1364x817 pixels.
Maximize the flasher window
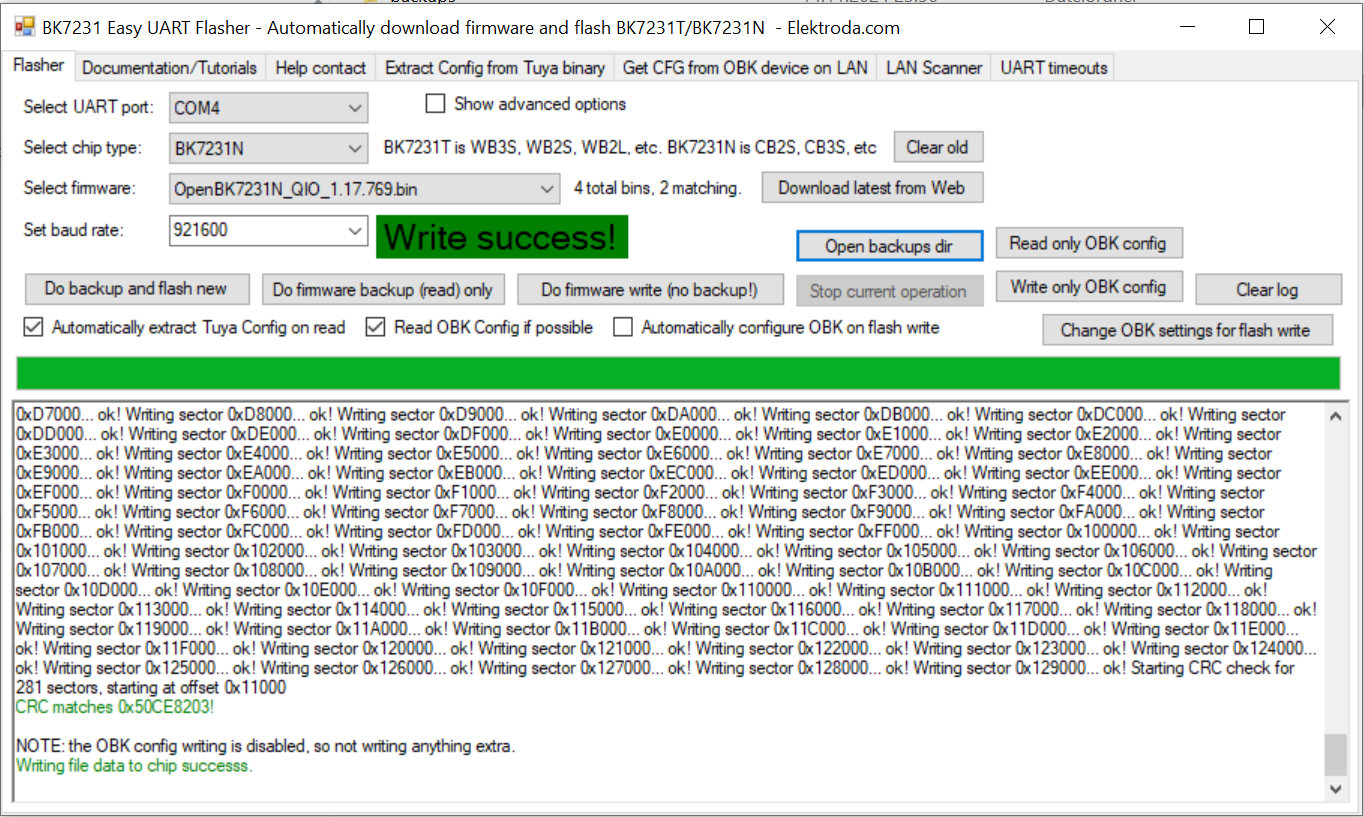click(x=1257, y=27)
